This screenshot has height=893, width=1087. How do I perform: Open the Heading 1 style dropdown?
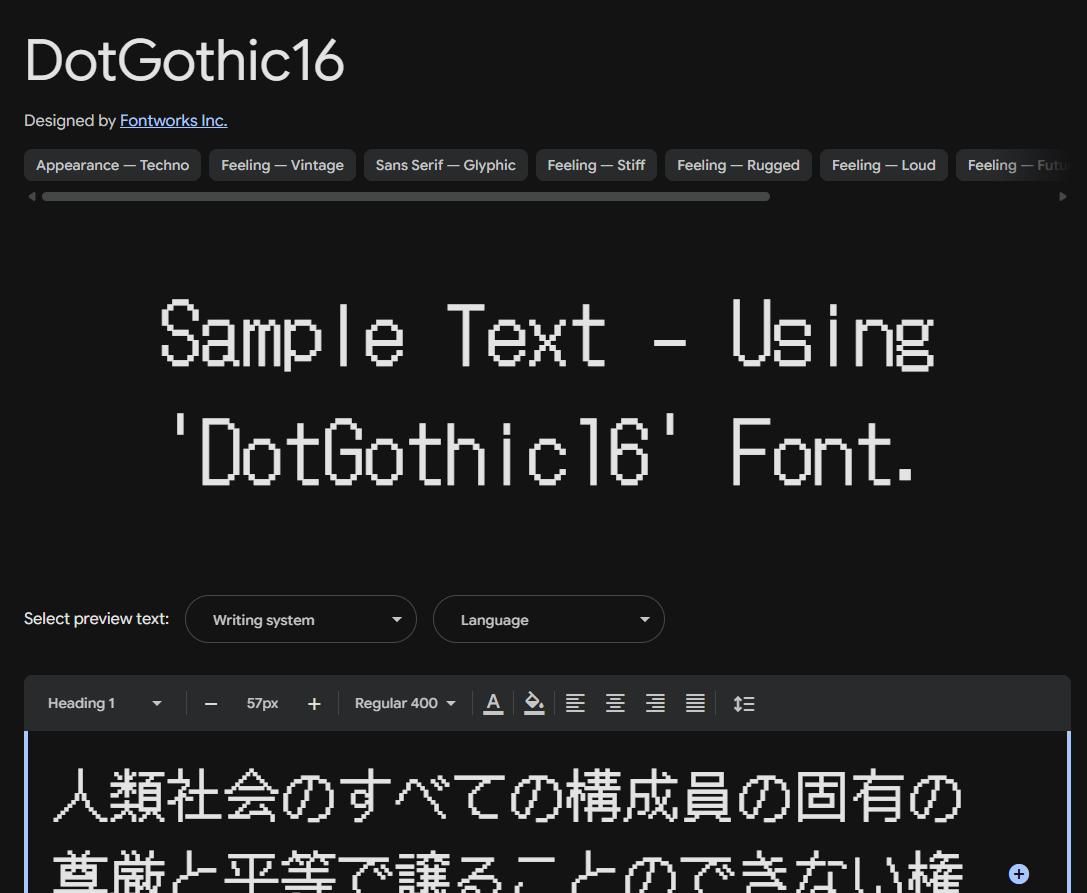click(x=104, y=703)
